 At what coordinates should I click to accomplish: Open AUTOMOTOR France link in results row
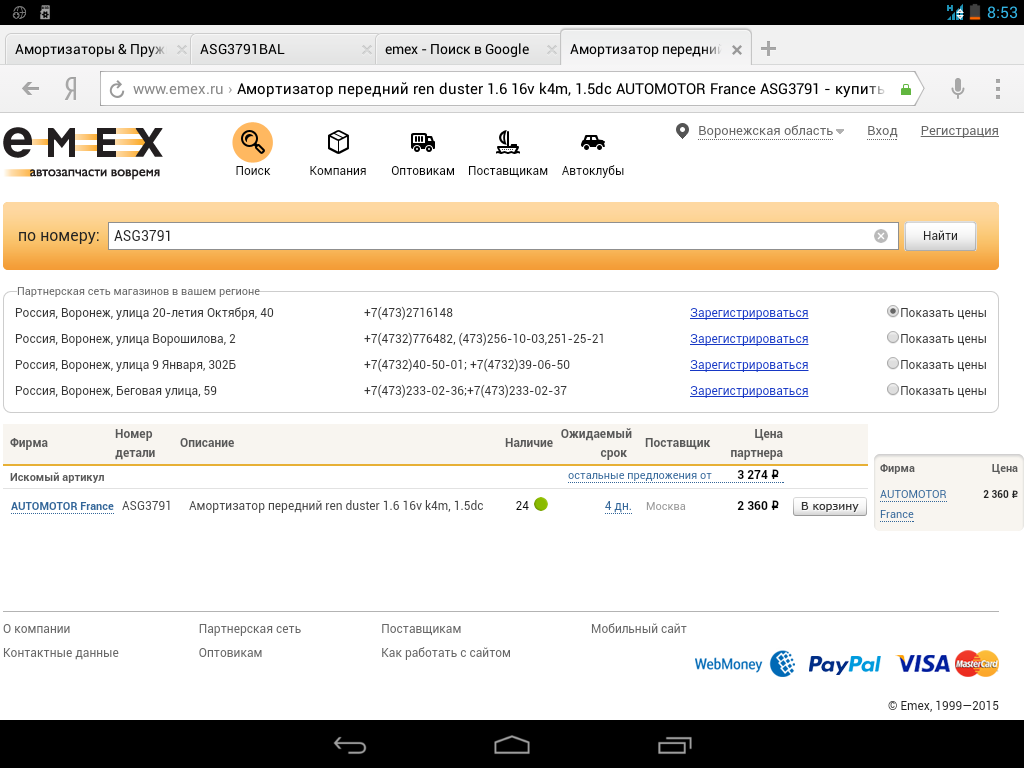[62, 506]
